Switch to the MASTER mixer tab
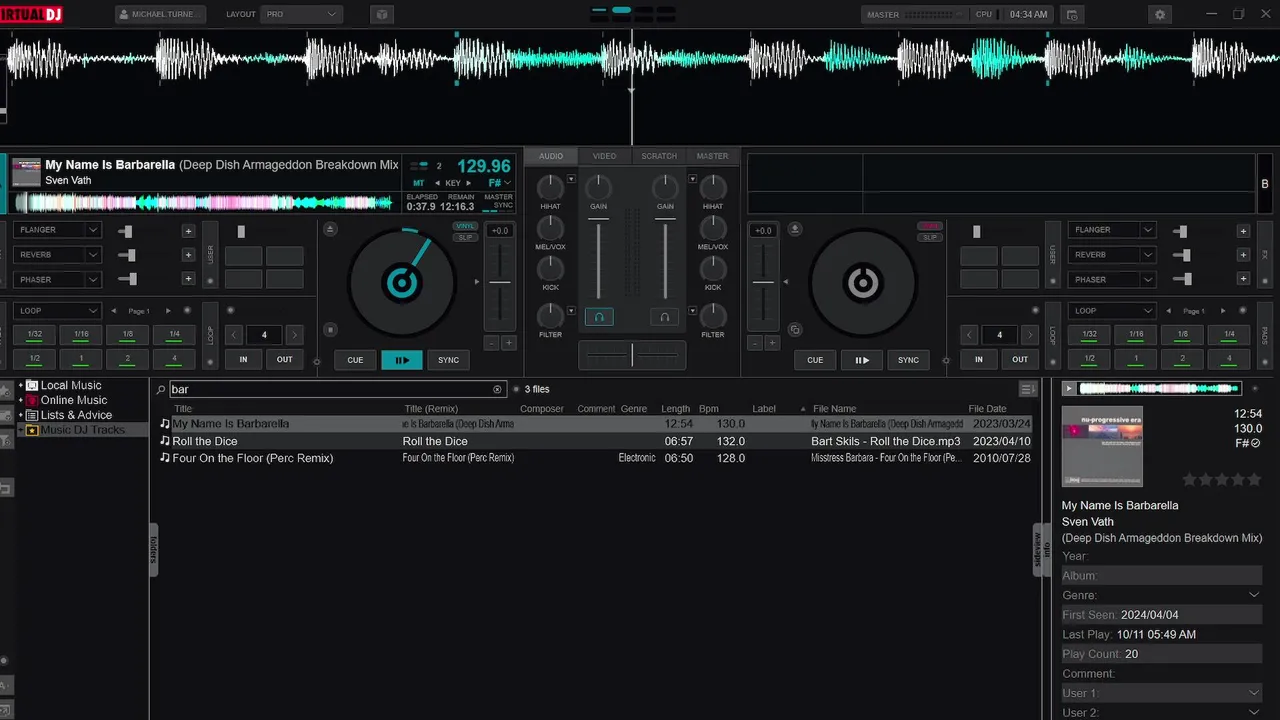 (712, 156)
